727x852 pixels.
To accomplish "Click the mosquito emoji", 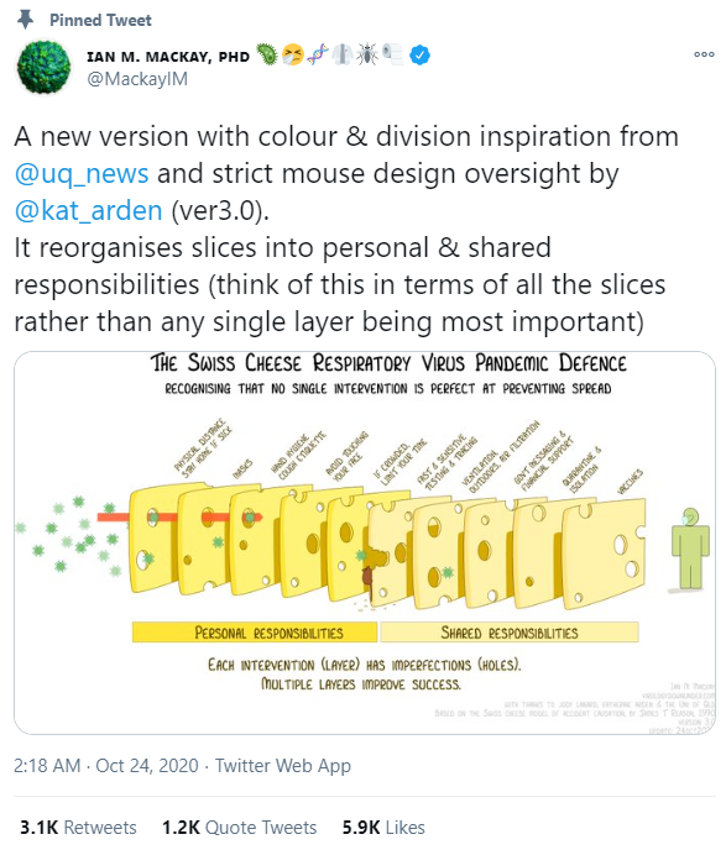I will click(x=367, y=54).
